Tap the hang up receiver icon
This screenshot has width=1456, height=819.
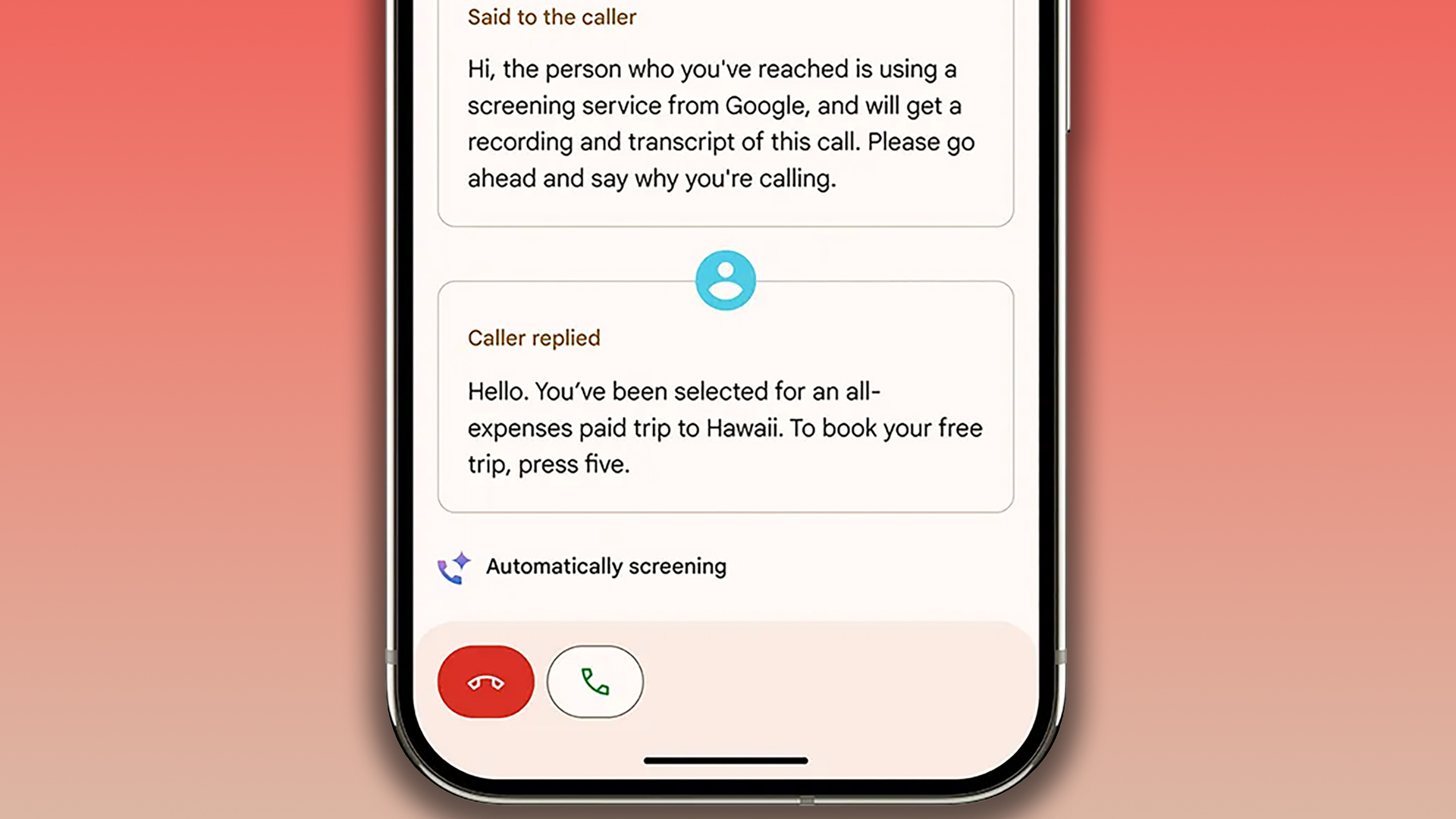[x=485, y=680]
